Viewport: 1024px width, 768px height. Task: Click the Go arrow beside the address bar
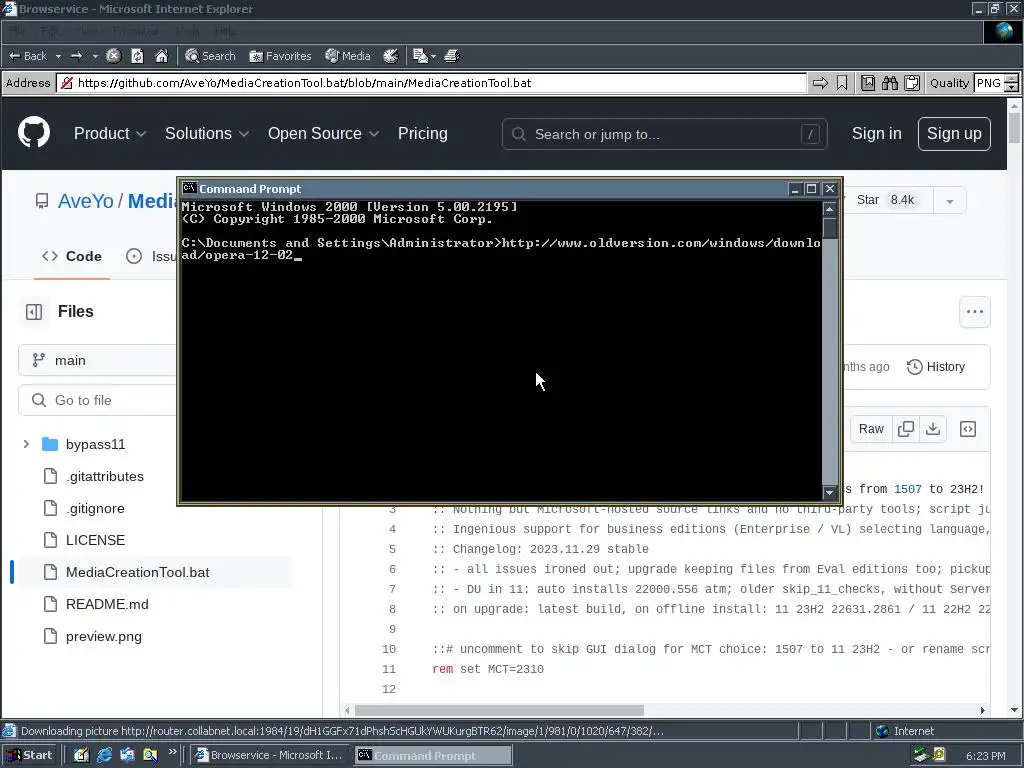coord(820,83)
